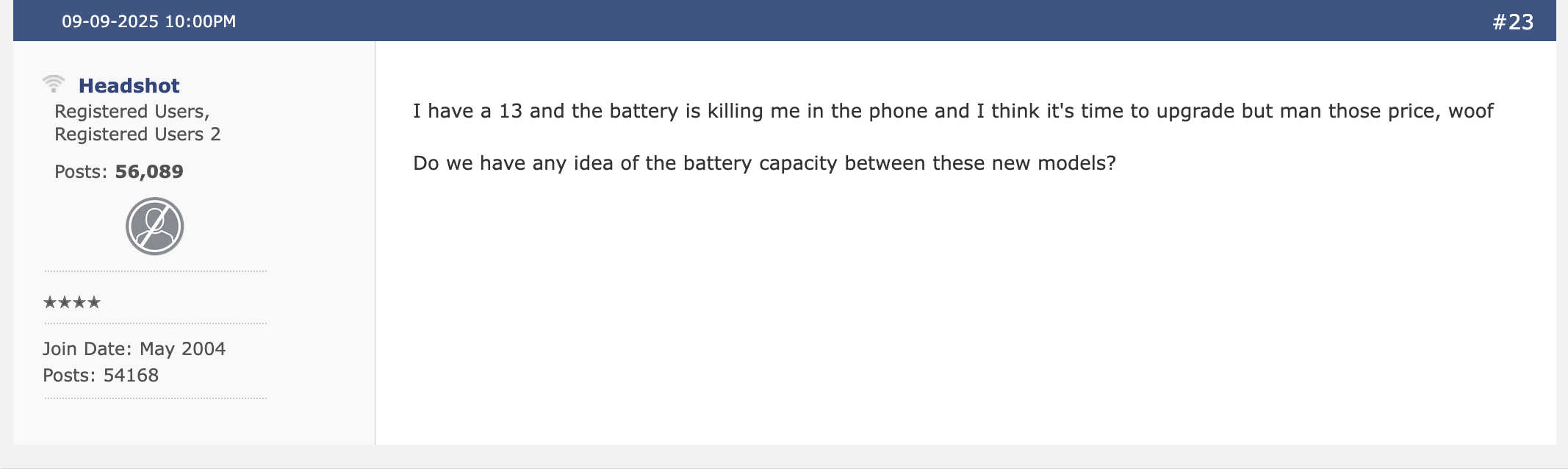This screenshot has height=469, width=1568.
Task: Click the battery capacity question sentence
Action: [764, 163]
